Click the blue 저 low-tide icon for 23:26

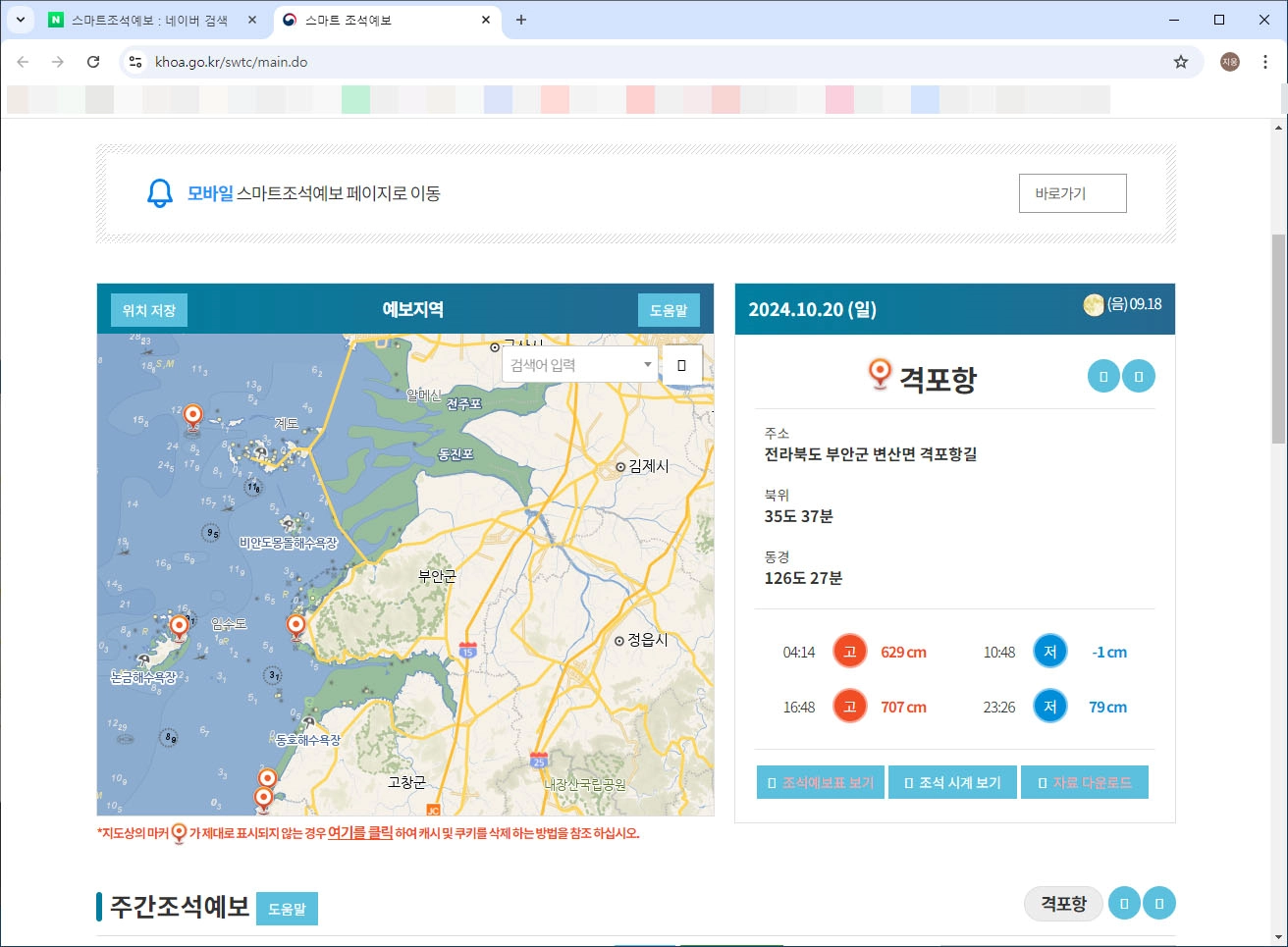coord(1049,706)
